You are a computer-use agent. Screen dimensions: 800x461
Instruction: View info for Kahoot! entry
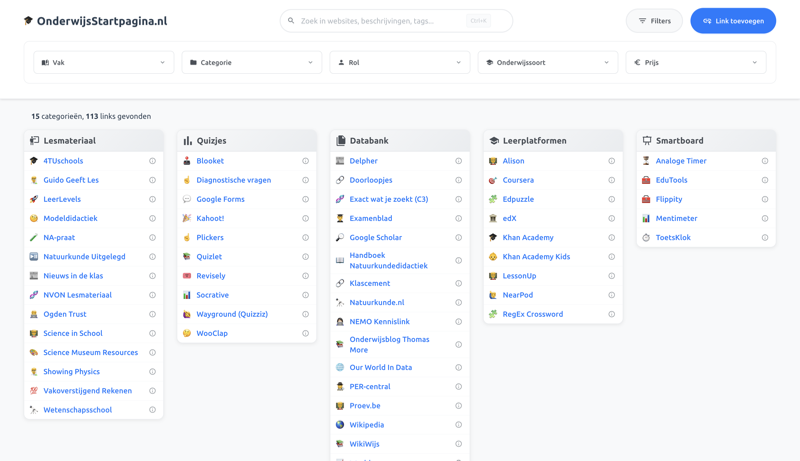pyautogui.click(x=305, y=218)
